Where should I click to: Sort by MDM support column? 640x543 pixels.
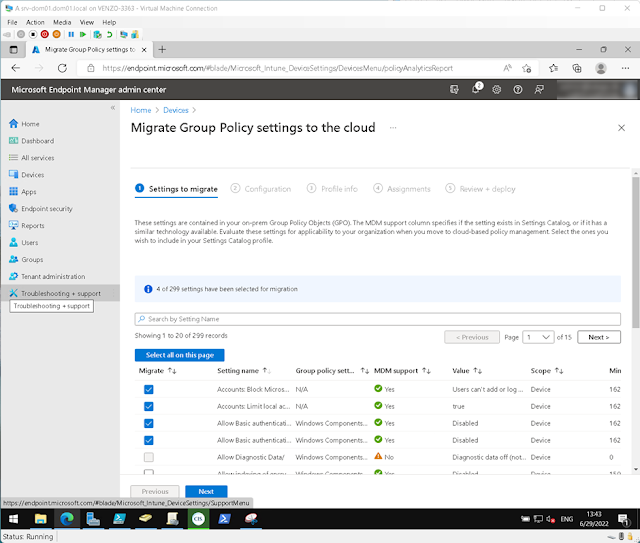point(402,371)
